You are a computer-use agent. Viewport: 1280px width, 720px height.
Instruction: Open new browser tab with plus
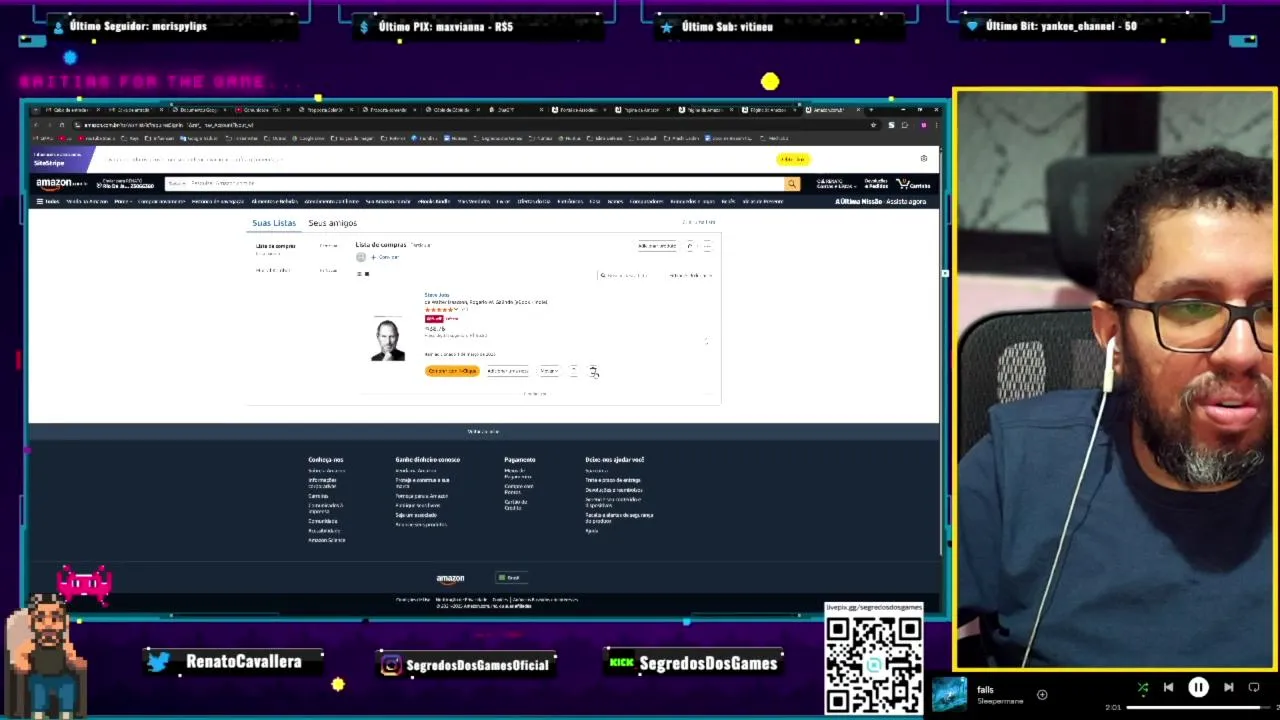(870, 110)
